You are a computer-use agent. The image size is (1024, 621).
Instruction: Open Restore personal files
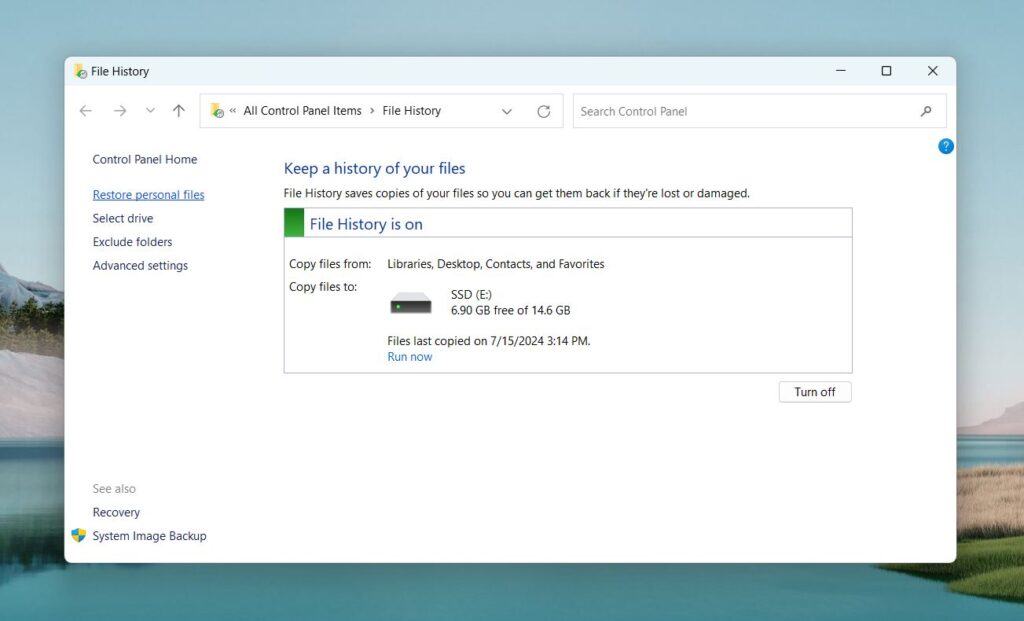[148, 194]
